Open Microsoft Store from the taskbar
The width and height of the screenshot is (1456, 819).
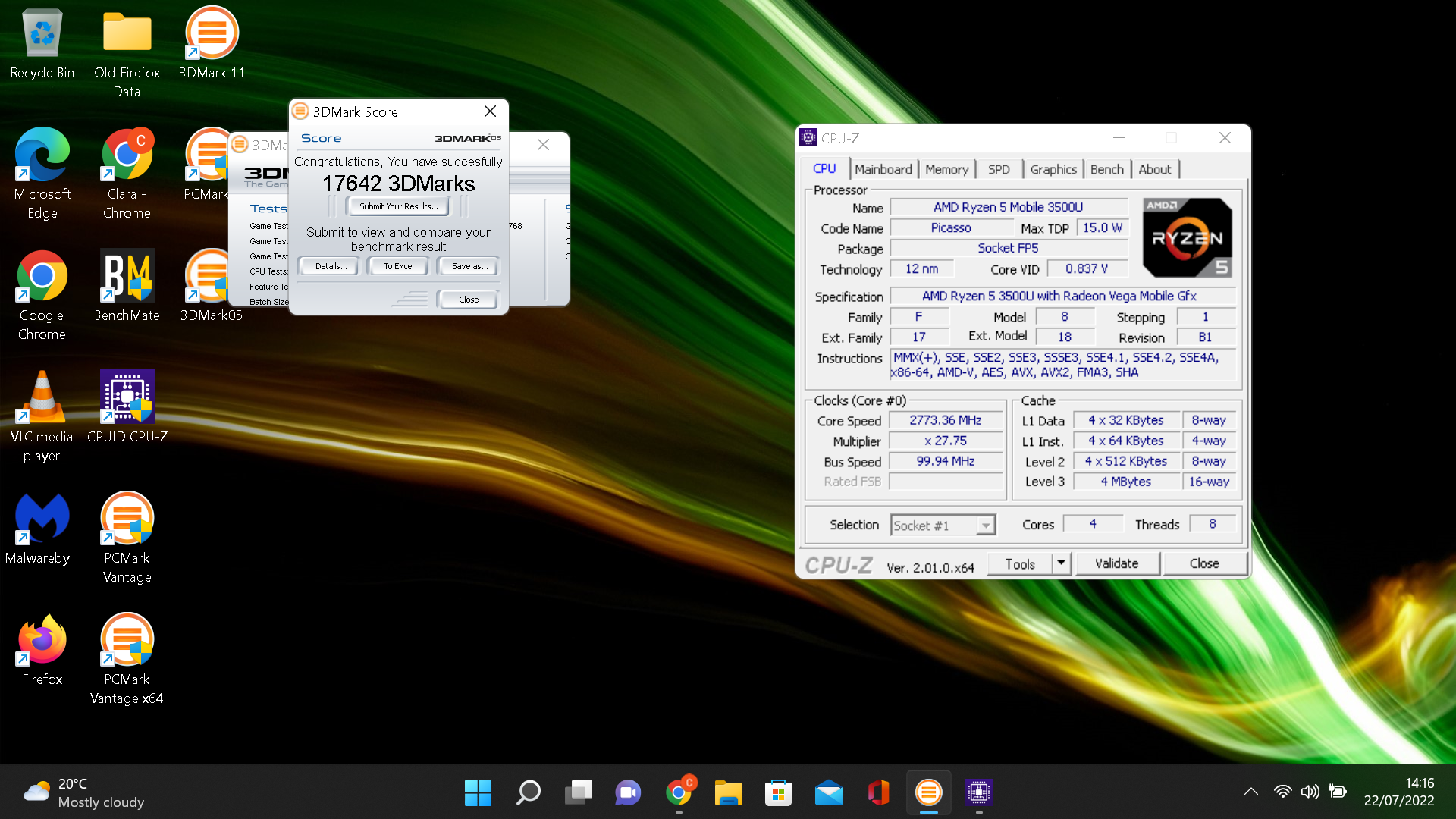tap(778, 792)
